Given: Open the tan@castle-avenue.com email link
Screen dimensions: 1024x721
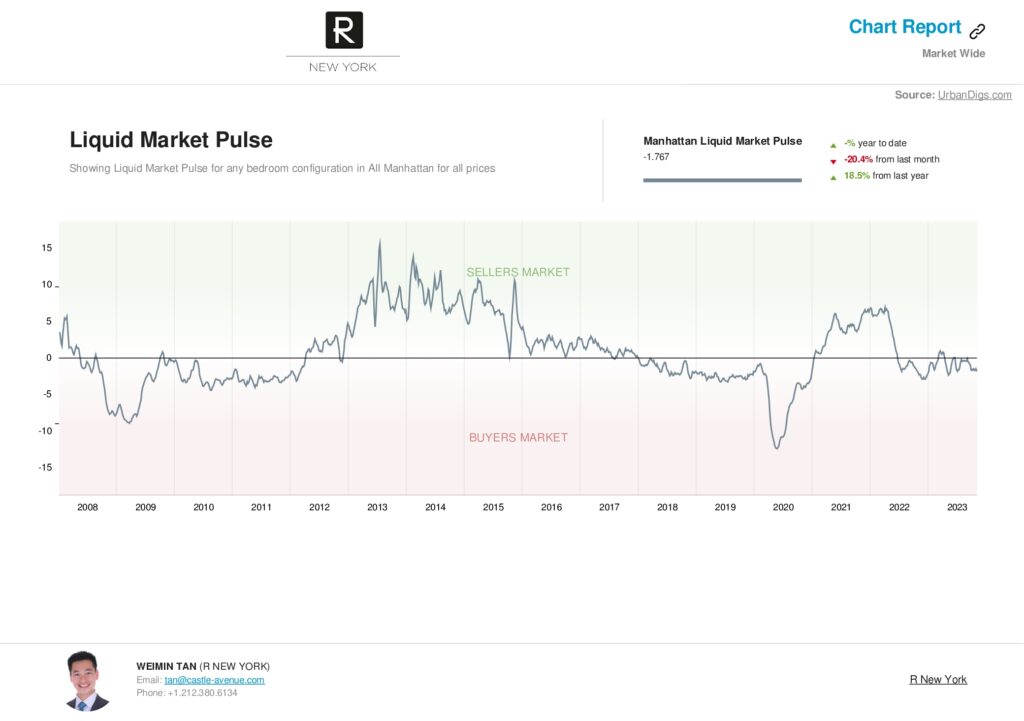Looking at the screenshot, I should (x=214, y=680).
